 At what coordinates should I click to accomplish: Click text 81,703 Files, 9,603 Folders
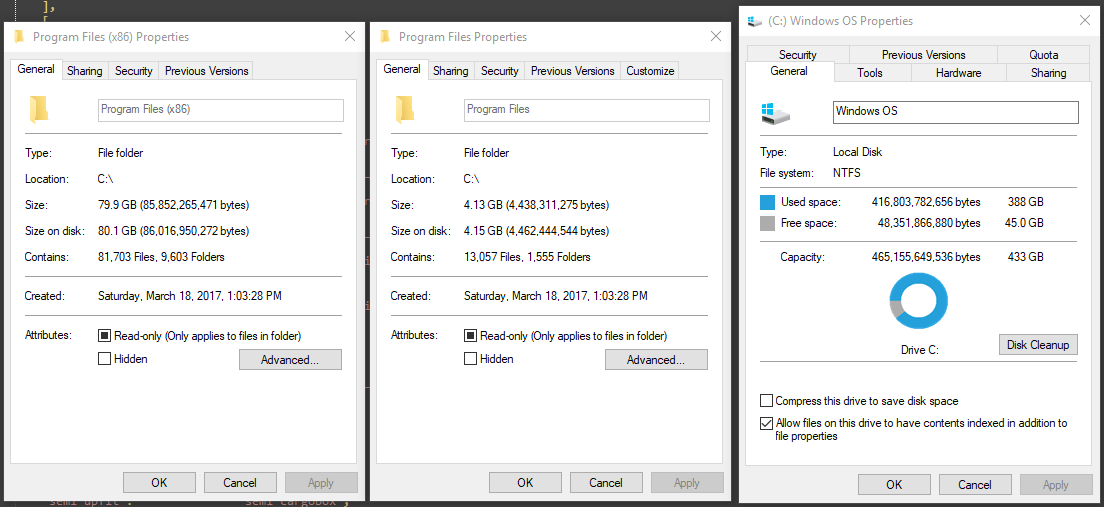pos(161,257)
